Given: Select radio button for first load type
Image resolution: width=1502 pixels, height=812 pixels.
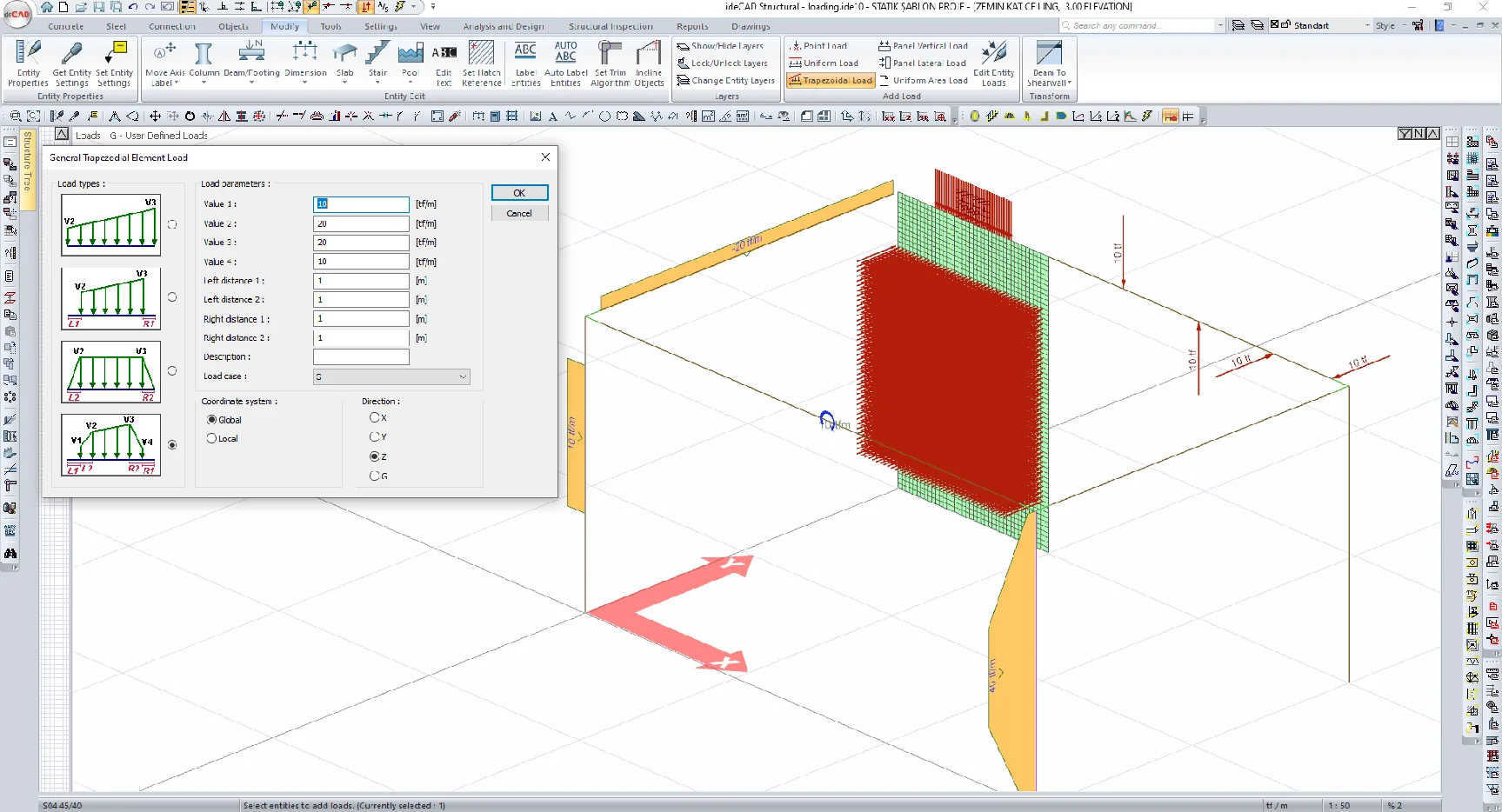Looking at the screenshot, I should [x=172, y=224].
